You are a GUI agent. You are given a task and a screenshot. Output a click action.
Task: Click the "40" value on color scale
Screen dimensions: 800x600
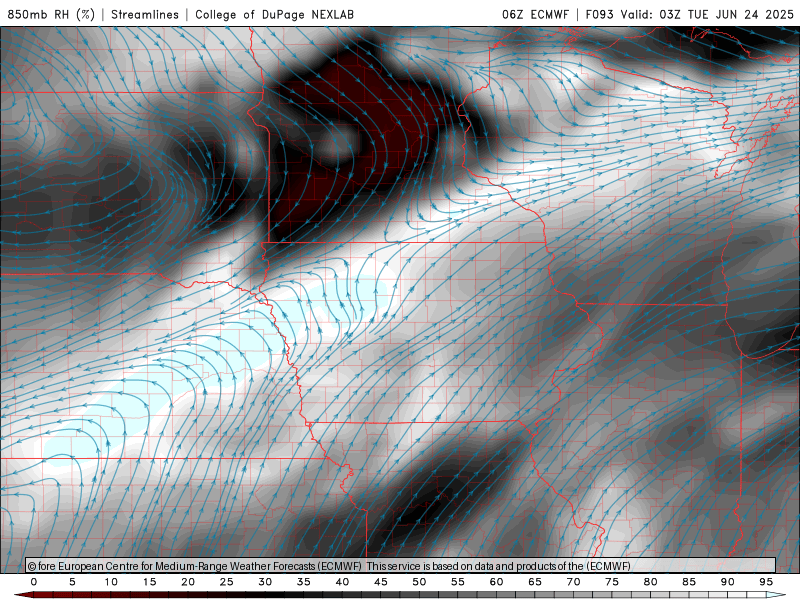tap(342, 582)
